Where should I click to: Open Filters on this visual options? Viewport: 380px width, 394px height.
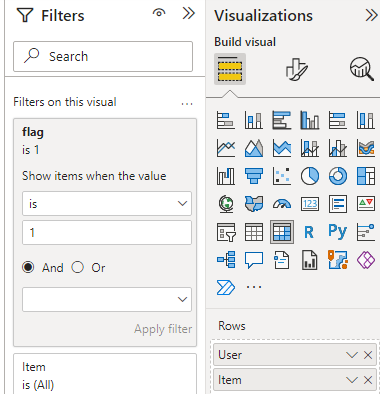coord(187,104)
